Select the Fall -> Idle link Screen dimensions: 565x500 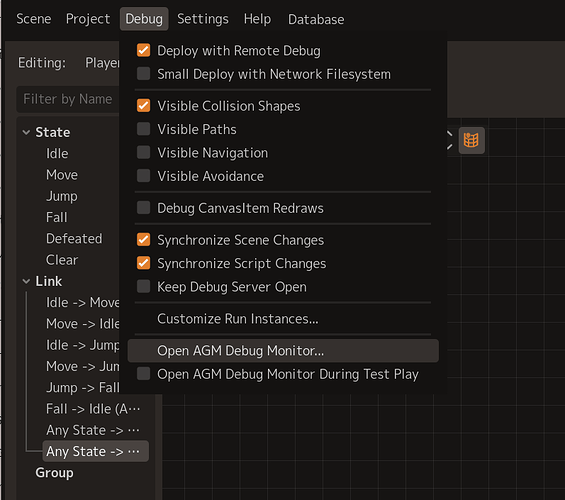coord(93,409)
